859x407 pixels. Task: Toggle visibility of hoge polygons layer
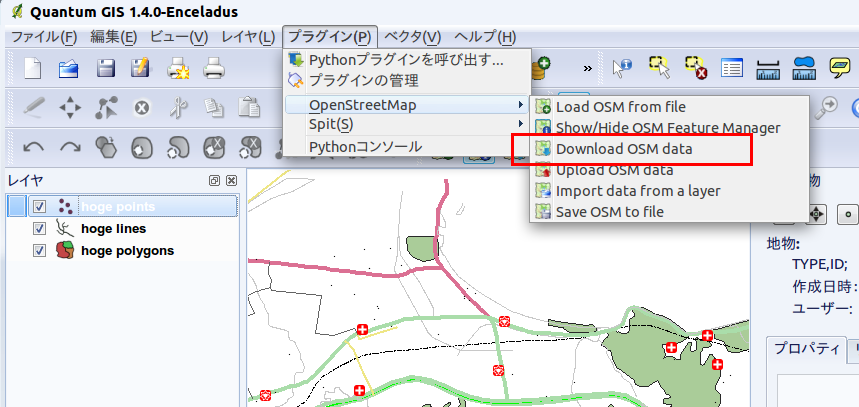(x=39, y=250)
